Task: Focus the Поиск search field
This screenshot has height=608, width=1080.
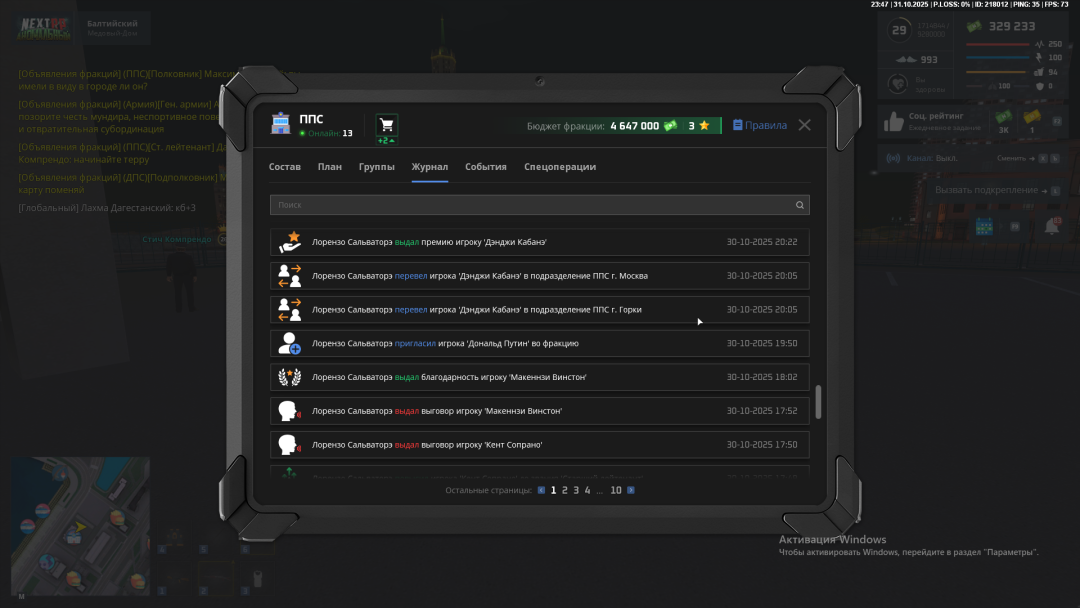Action: [530, 205]
